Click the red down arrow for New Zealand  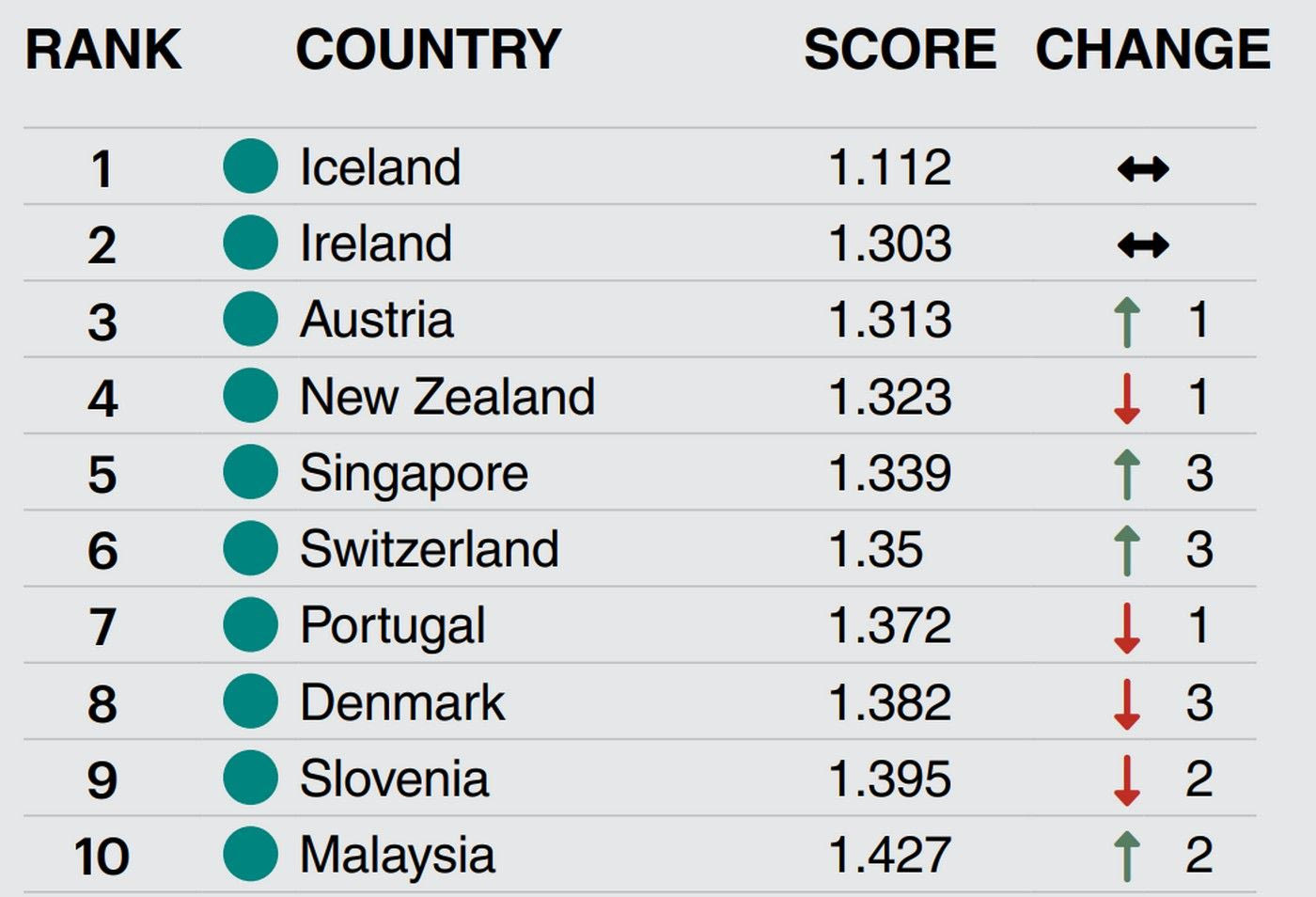click(1126, 399)
